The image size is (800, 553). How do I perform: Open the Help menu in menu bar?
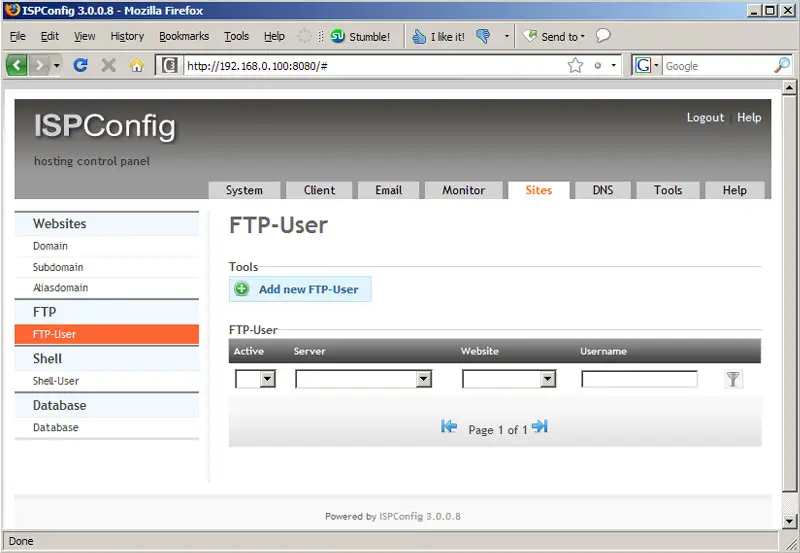274,36
